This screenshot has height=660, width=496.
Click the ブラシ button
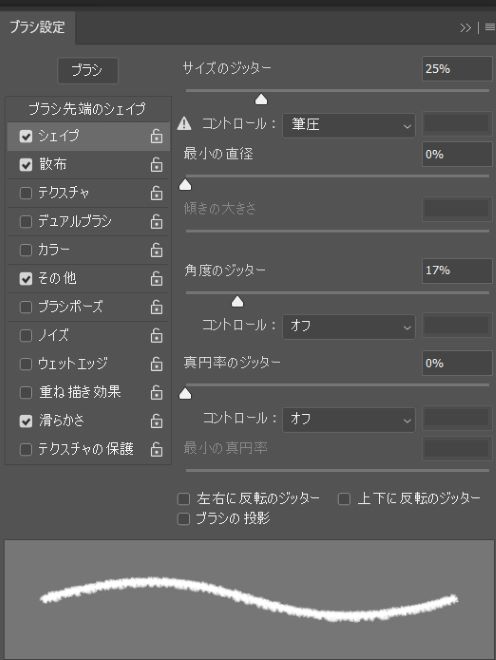point(88,70)
